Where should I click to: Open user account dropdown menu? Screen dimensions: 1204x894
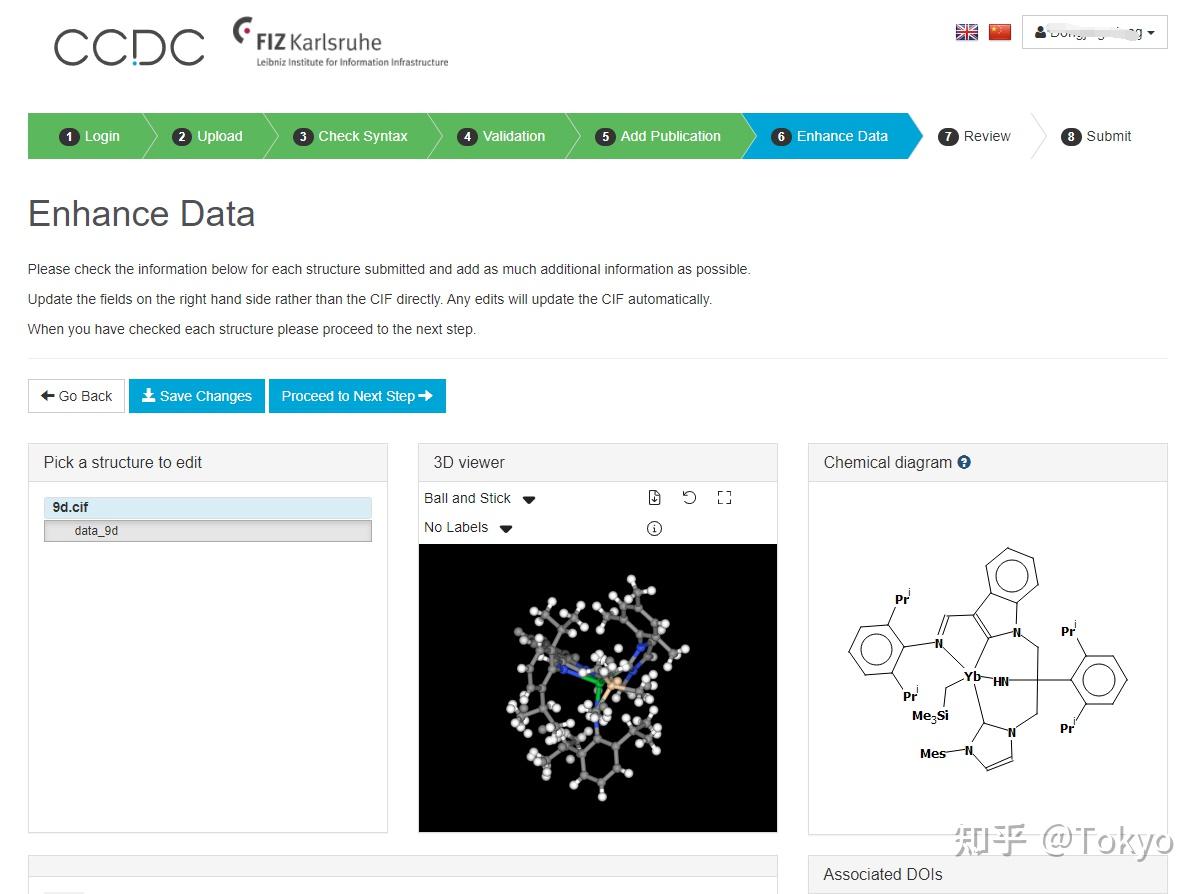click(1094, 32)
